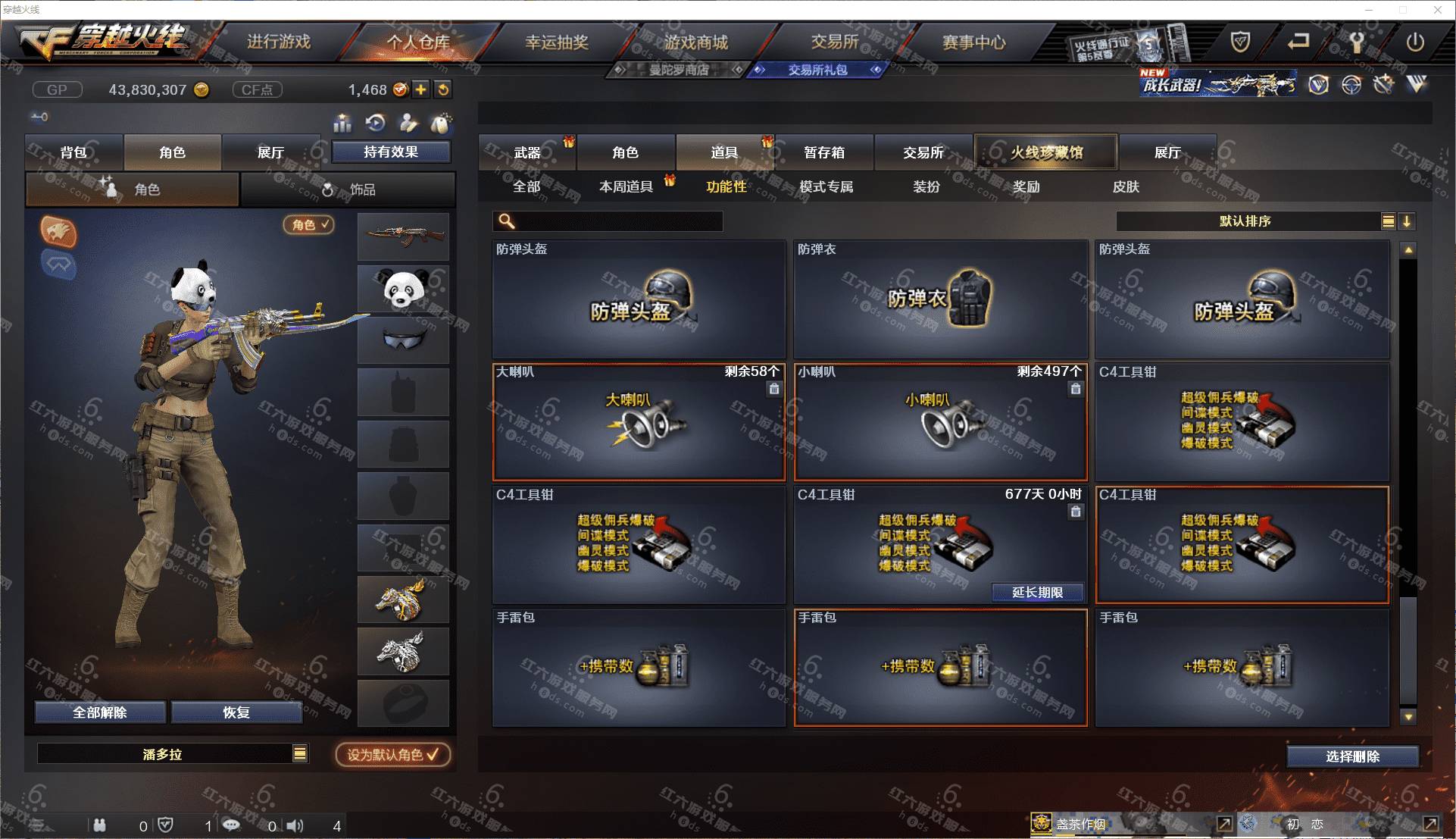Click 延长期限 on C4工具钳 item
Screen dimensions: 1456x839
pos(1037,593)
